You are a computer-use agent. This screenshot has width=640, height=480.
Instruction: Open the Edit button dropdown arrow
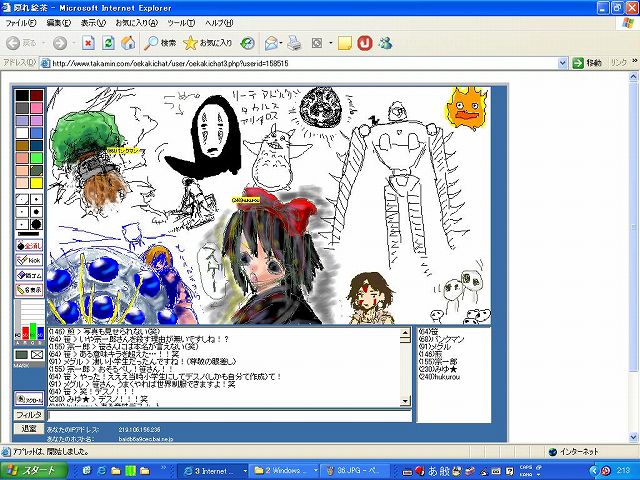(x=330, y=43)
